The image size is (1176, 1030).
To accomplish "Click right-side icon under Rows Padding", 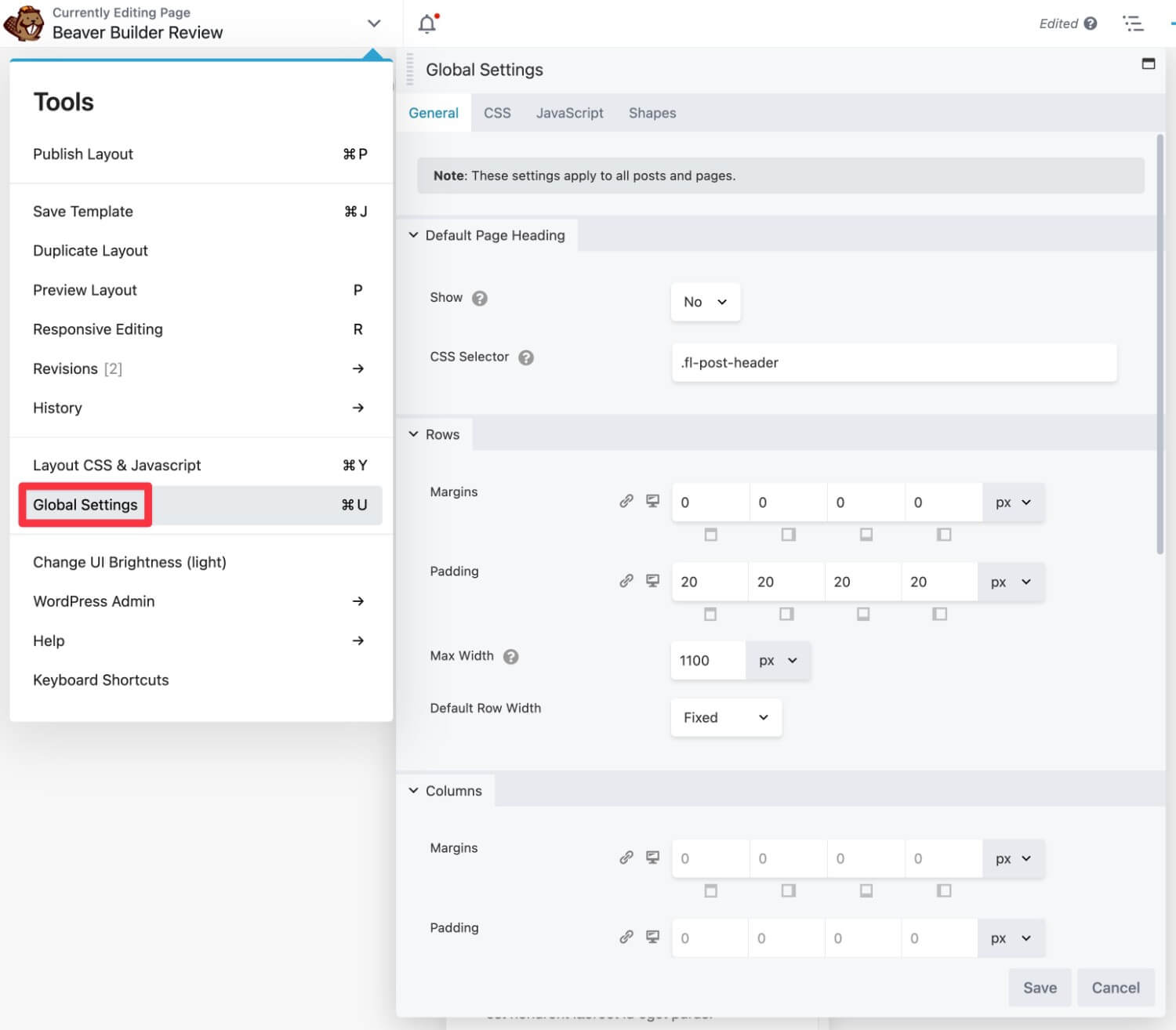I will pyautogui.click(x=786, y=614).
